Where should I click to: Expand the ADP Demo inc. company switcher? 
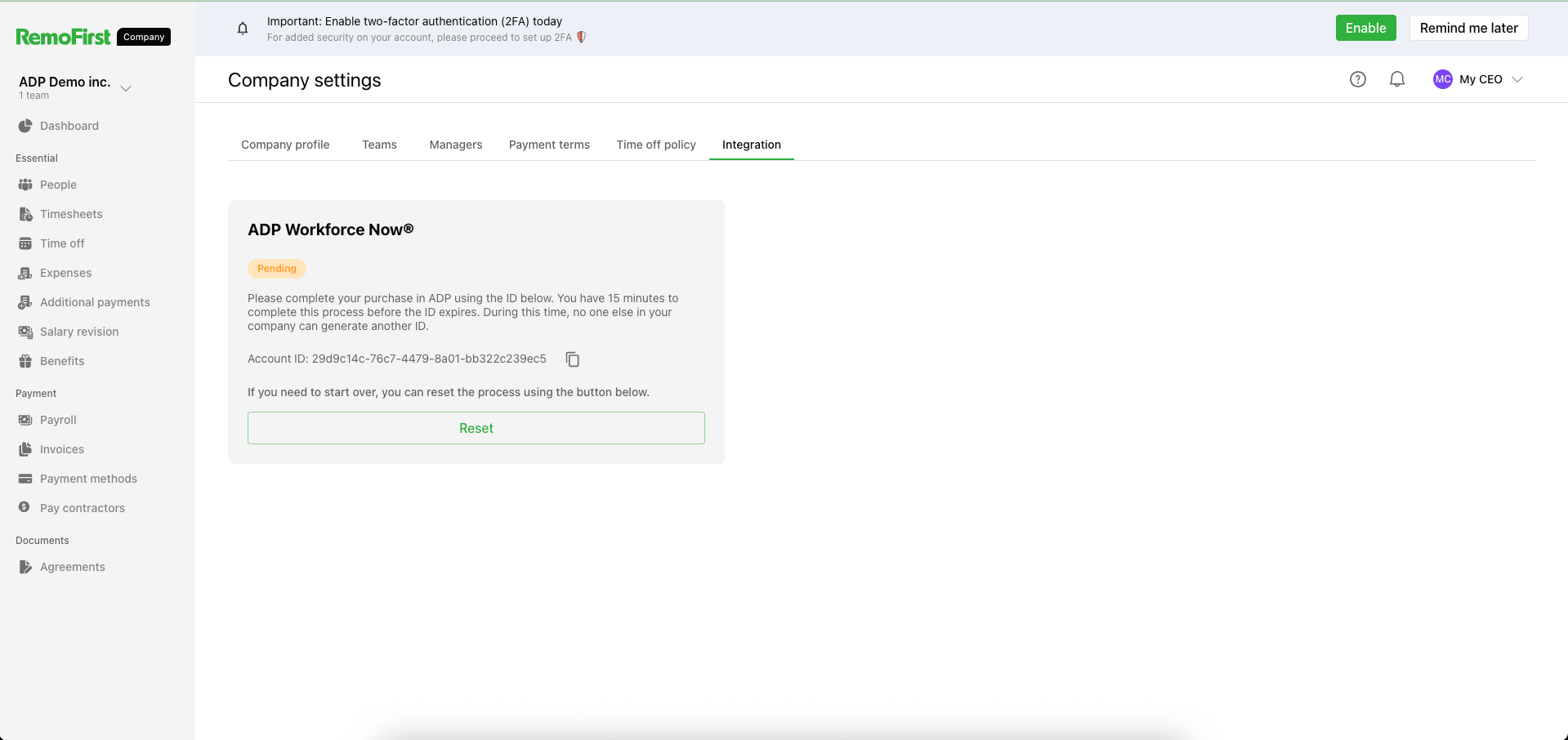pyautogui.click(x=126, y=88)
